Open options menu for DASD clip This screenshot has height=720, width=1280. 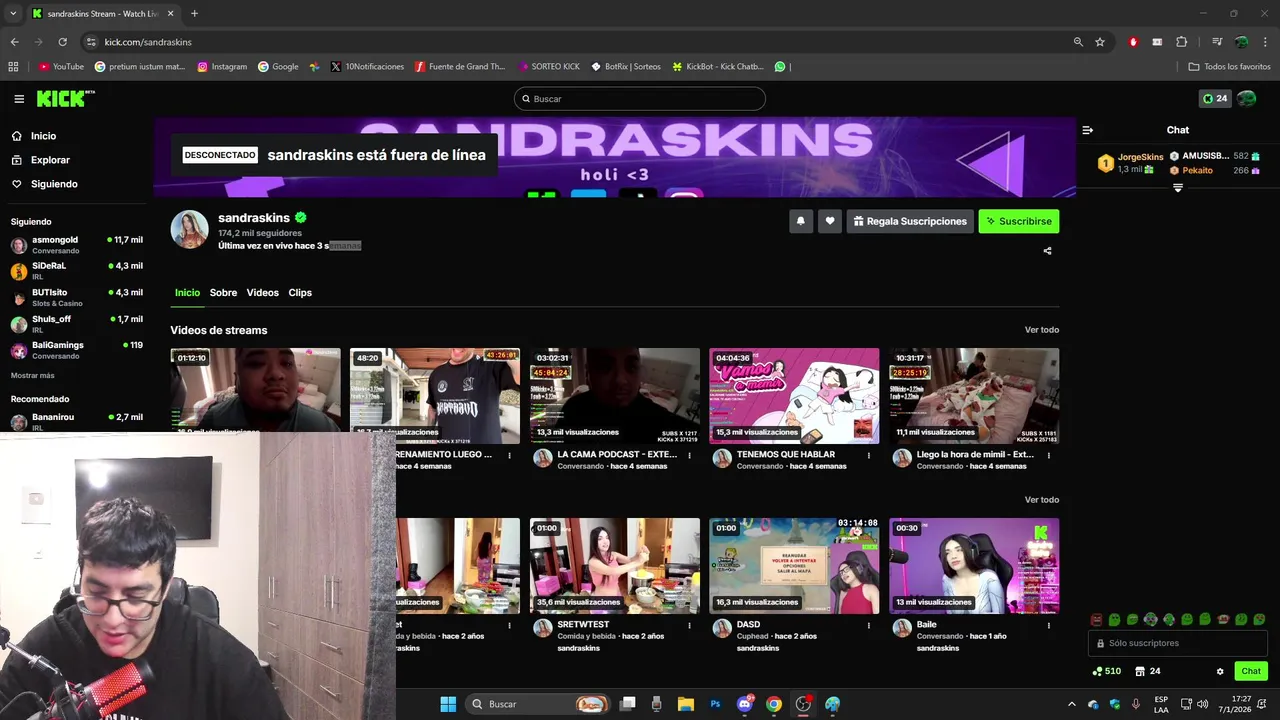[868, 625]
